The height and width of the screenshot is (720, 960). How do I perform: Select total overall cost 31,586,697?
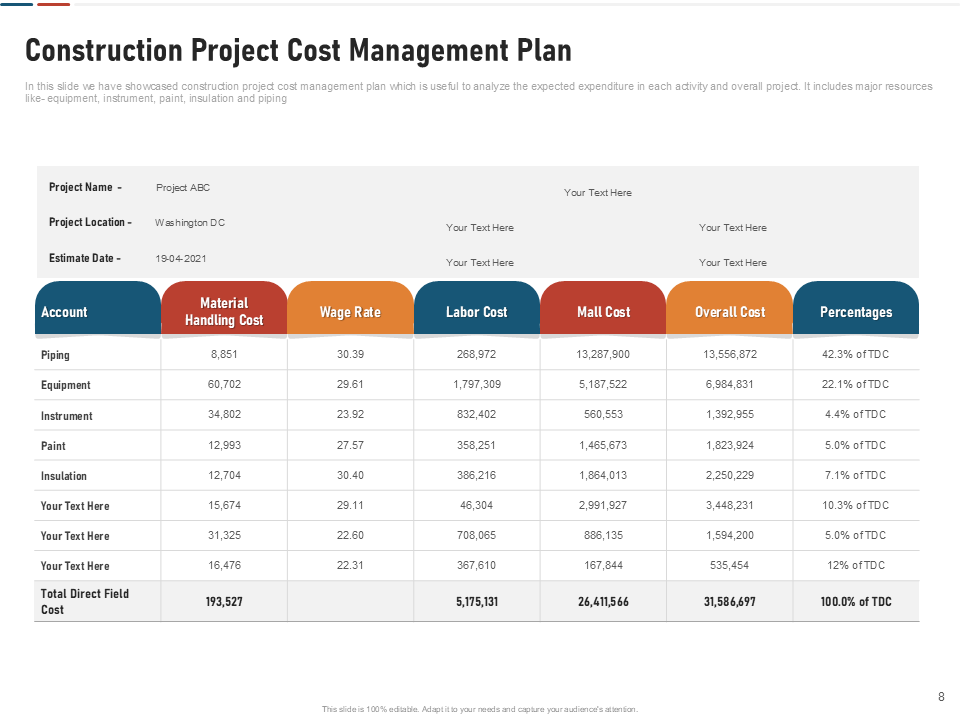point(729,602)
